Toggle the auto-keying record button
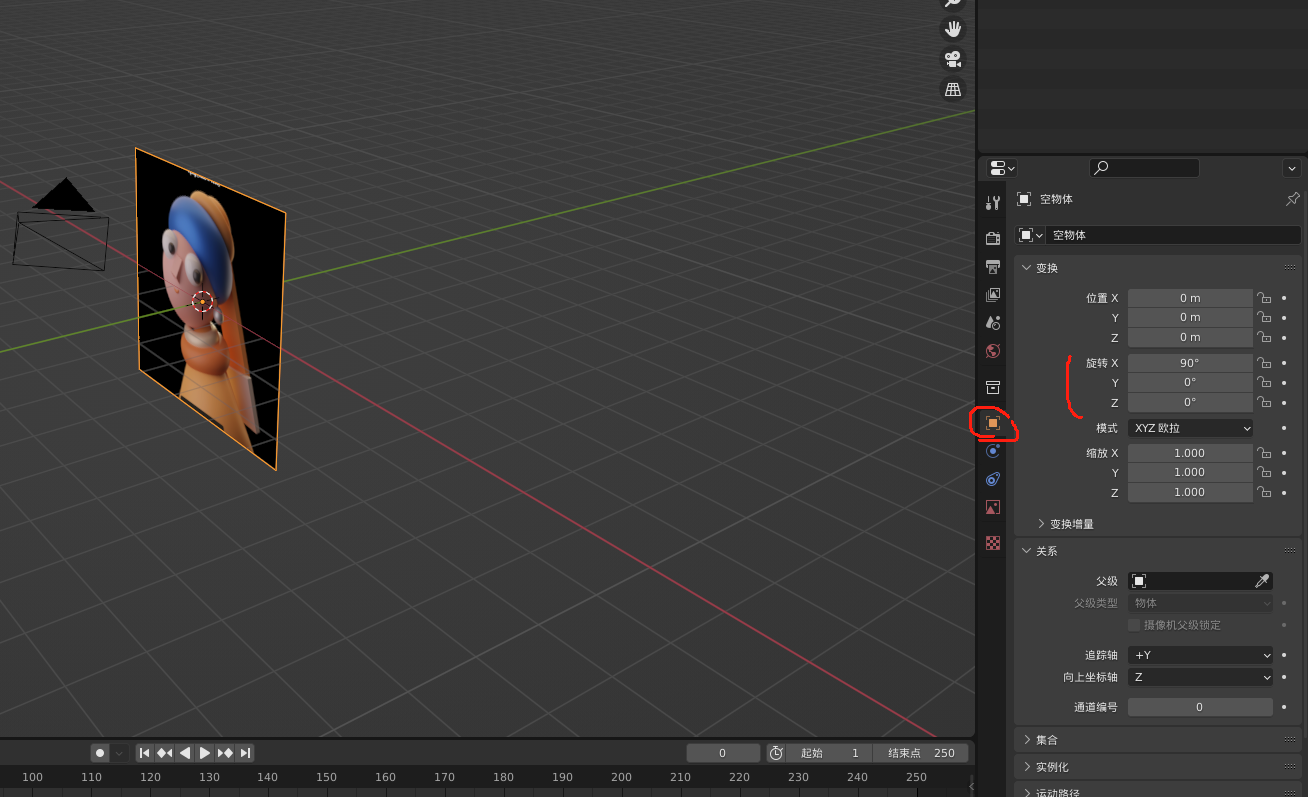The image size is (1308, 797). click(x=100, y=753)
